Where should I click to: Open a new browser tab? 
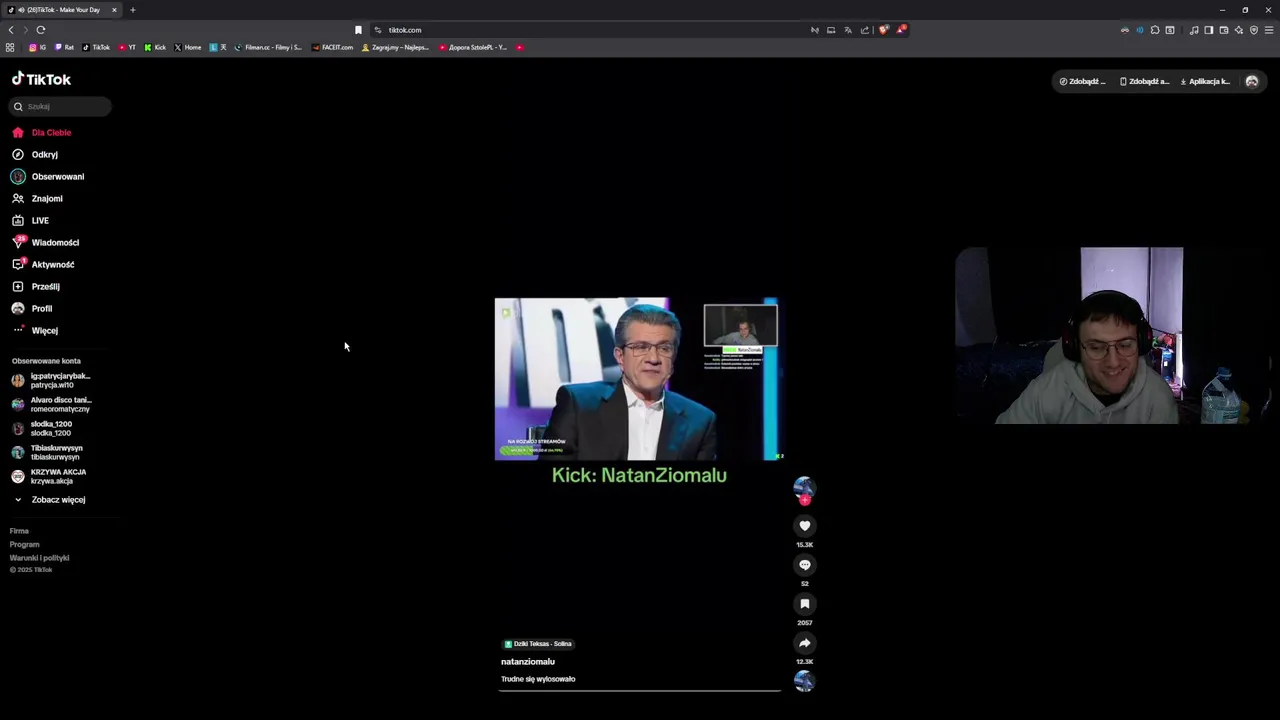point(132,10)
